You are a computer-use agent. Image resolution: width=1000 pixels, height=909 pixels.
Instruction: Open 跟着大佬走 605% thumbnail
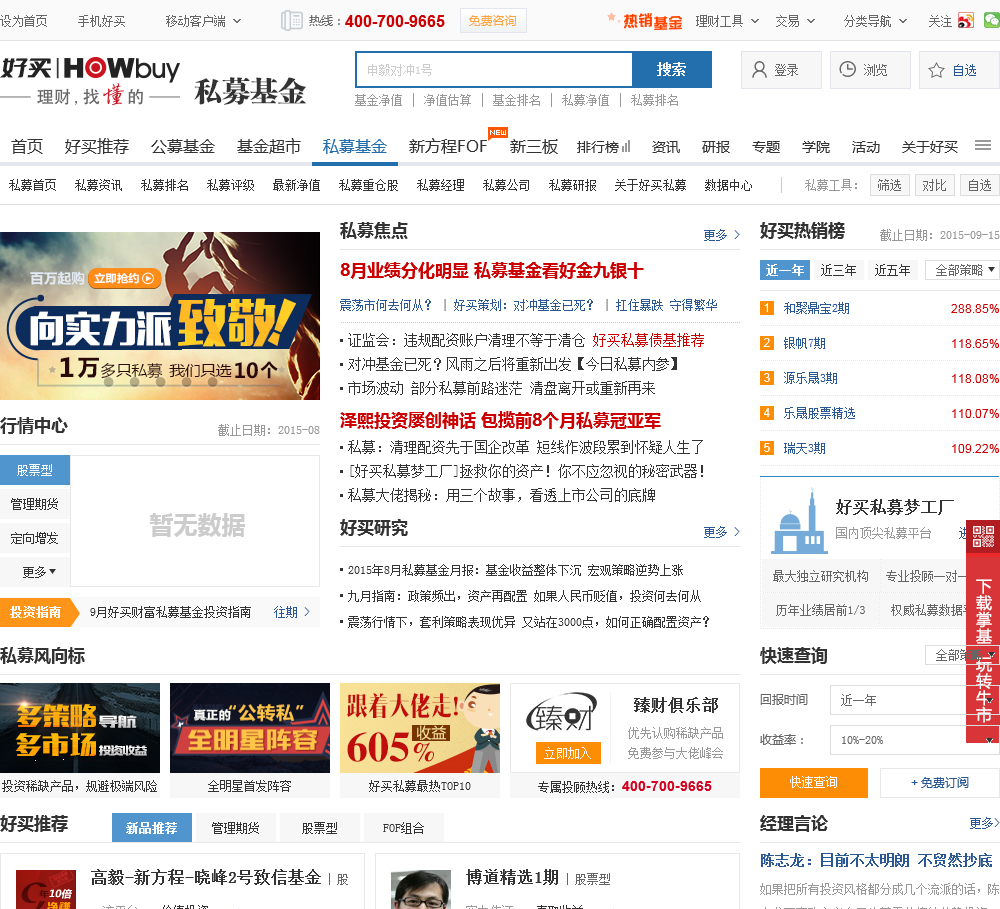pyautogui.click(x=420, y=728)
